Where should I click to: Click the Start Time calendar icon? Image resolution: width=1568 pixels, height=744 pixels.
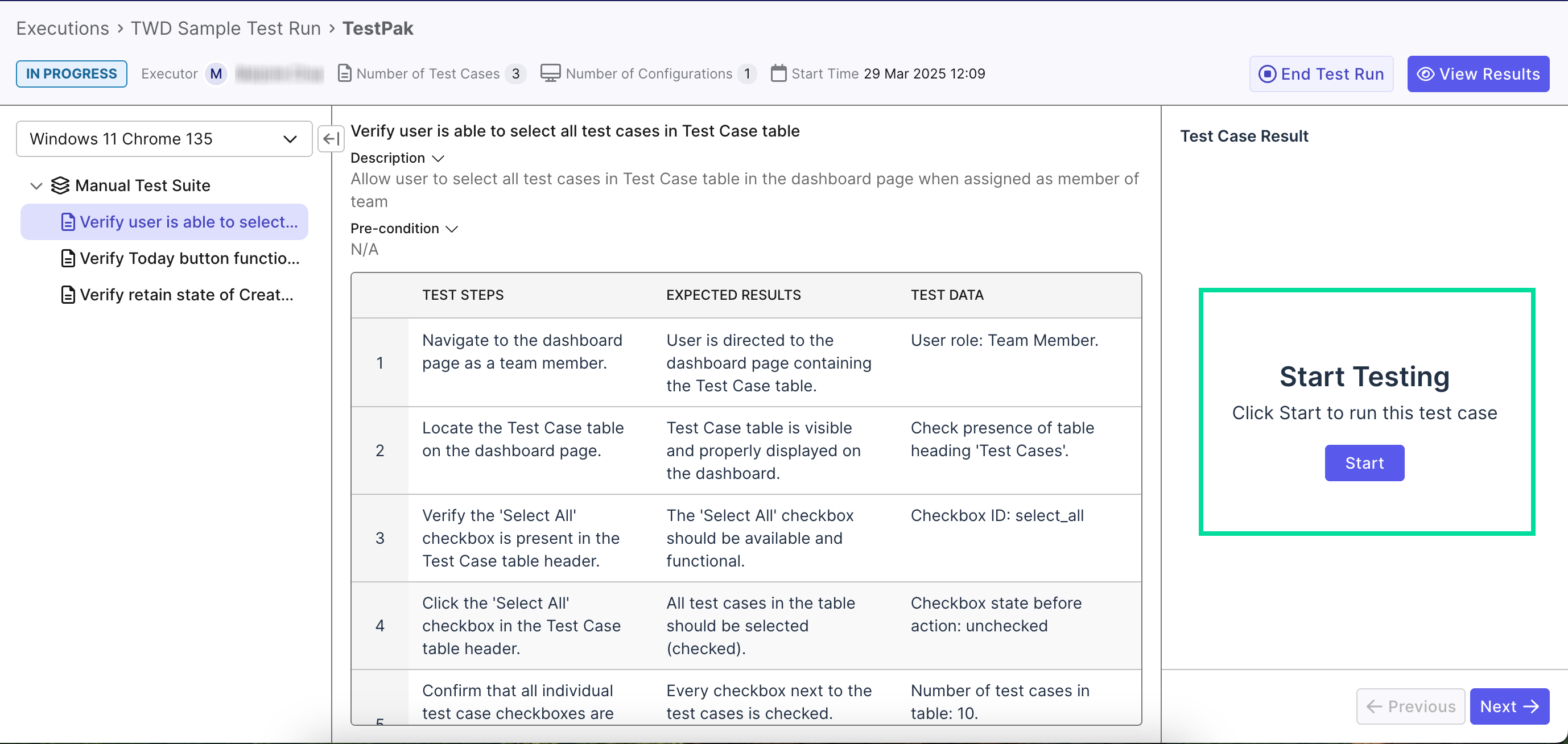coord(778,73)
